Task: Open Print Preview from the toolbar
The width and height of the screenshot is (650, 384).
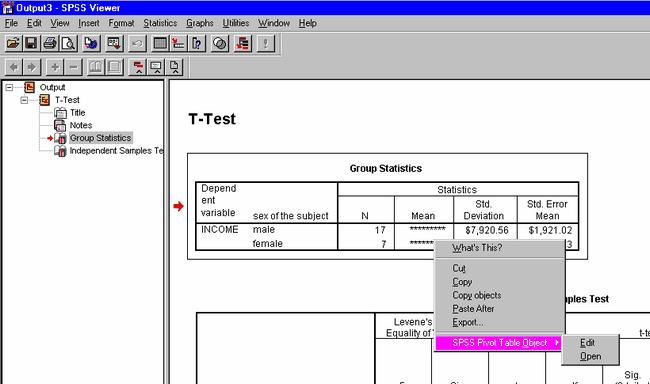Action: pos(68,43)
